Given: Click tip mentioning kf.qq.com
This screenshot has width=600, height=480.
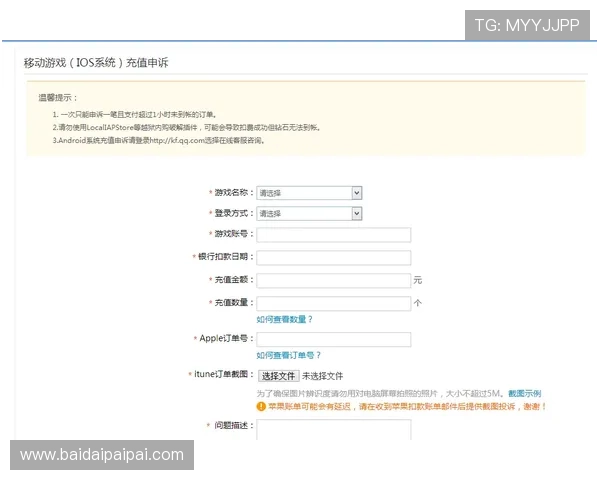Looking at the screenshot, I should (159, 140).
